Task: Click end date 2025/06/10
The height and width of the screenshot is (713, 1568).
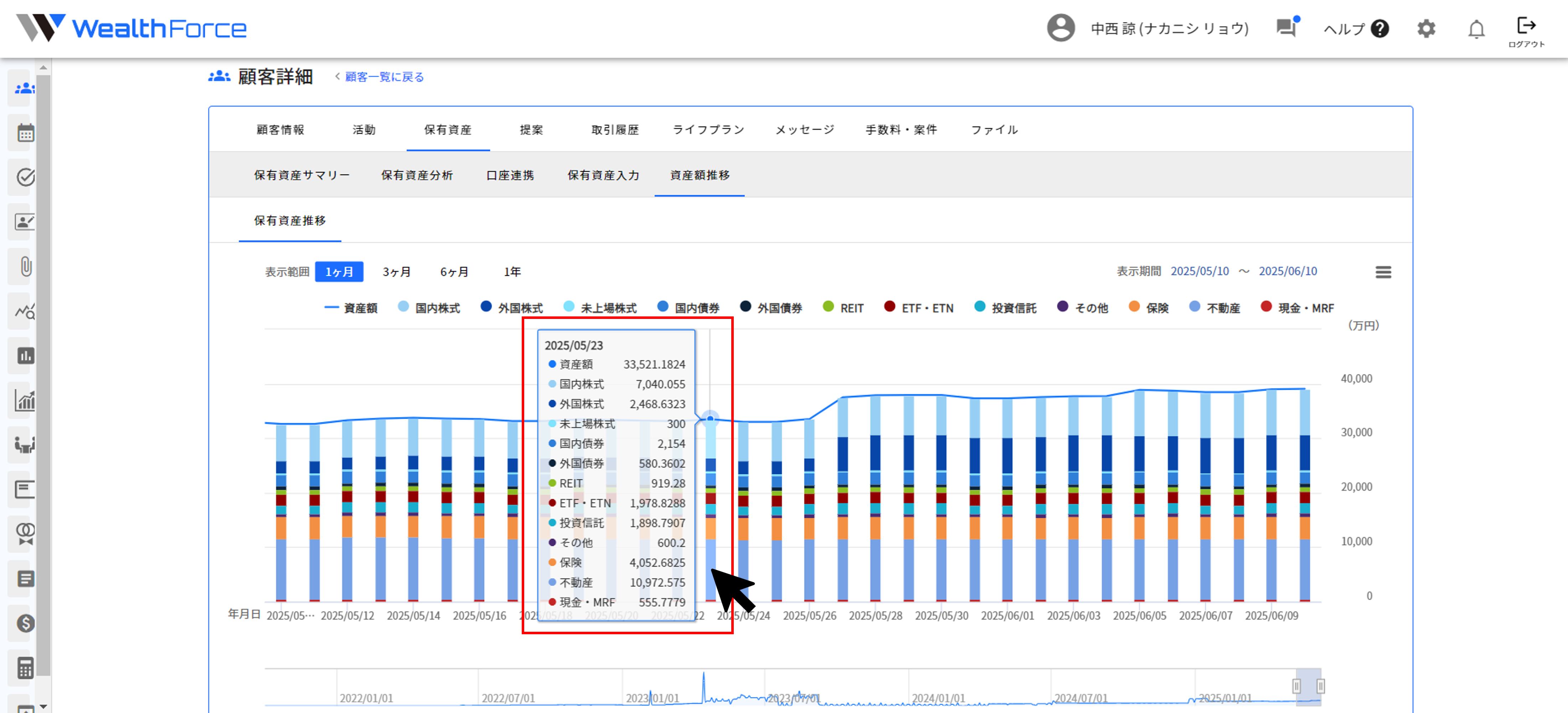Action: pyautogui.click(x=1288, y=271)
